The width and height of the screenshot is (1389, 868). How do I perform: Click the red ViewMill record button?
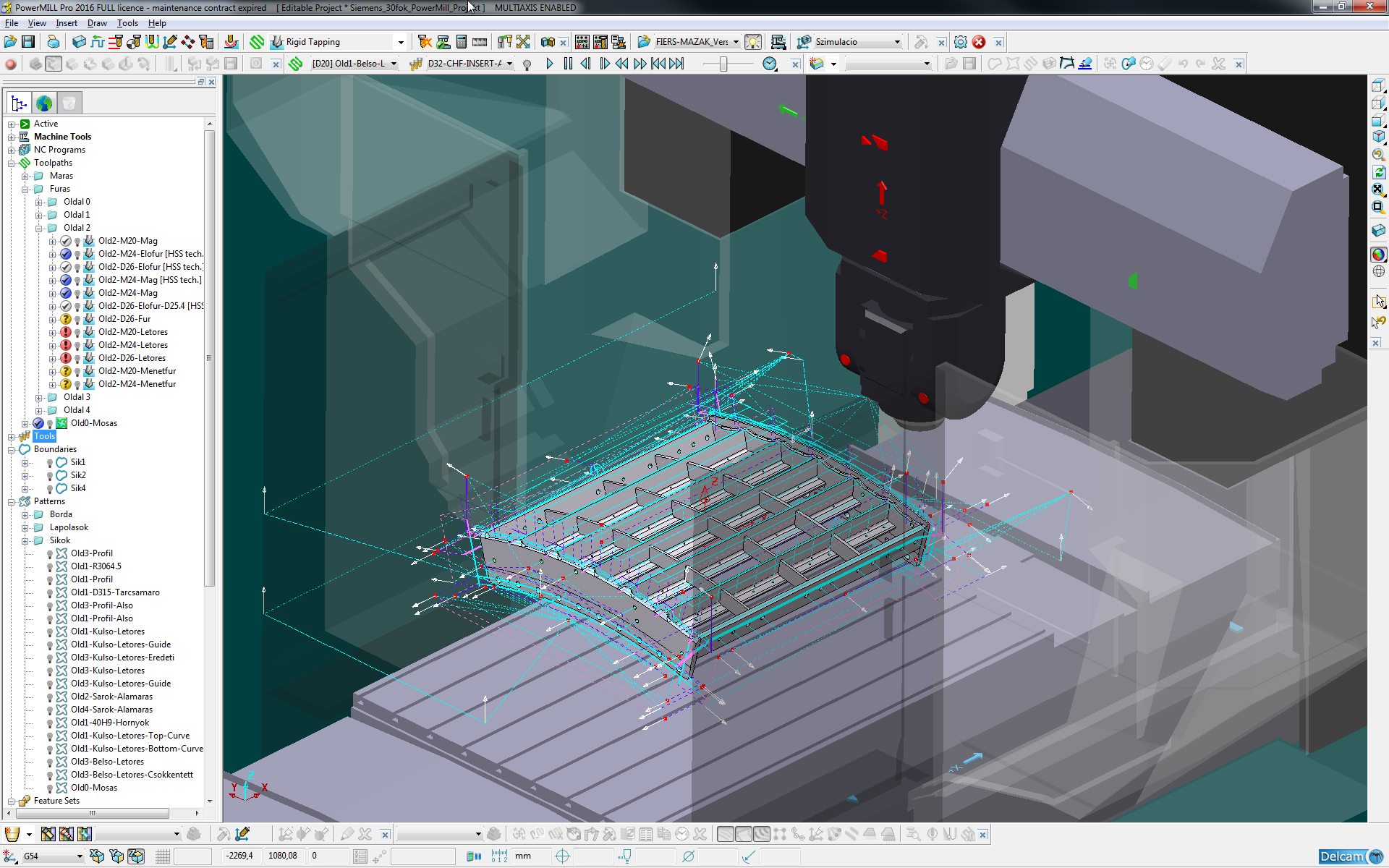[10, 64]
